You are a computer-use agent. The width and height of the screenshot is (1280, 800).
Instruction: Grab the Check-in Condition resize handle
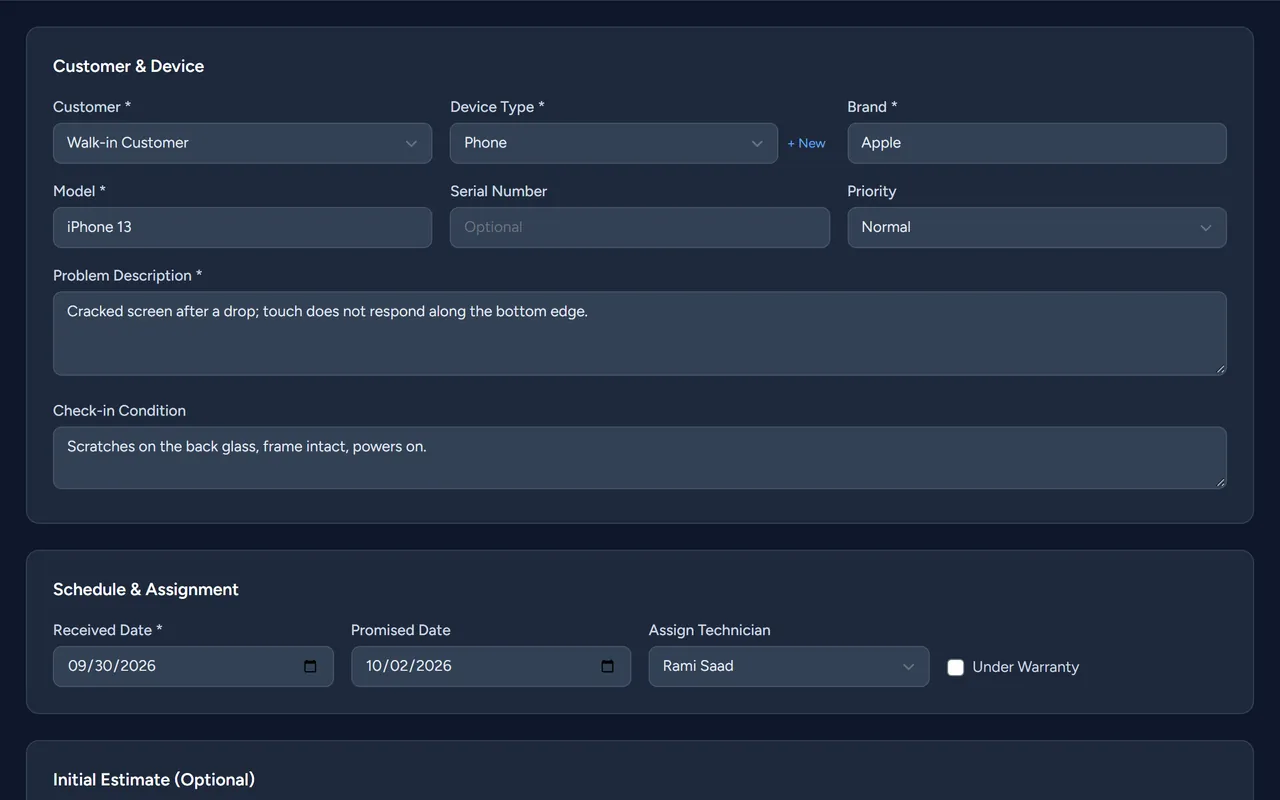point(1220,482)
